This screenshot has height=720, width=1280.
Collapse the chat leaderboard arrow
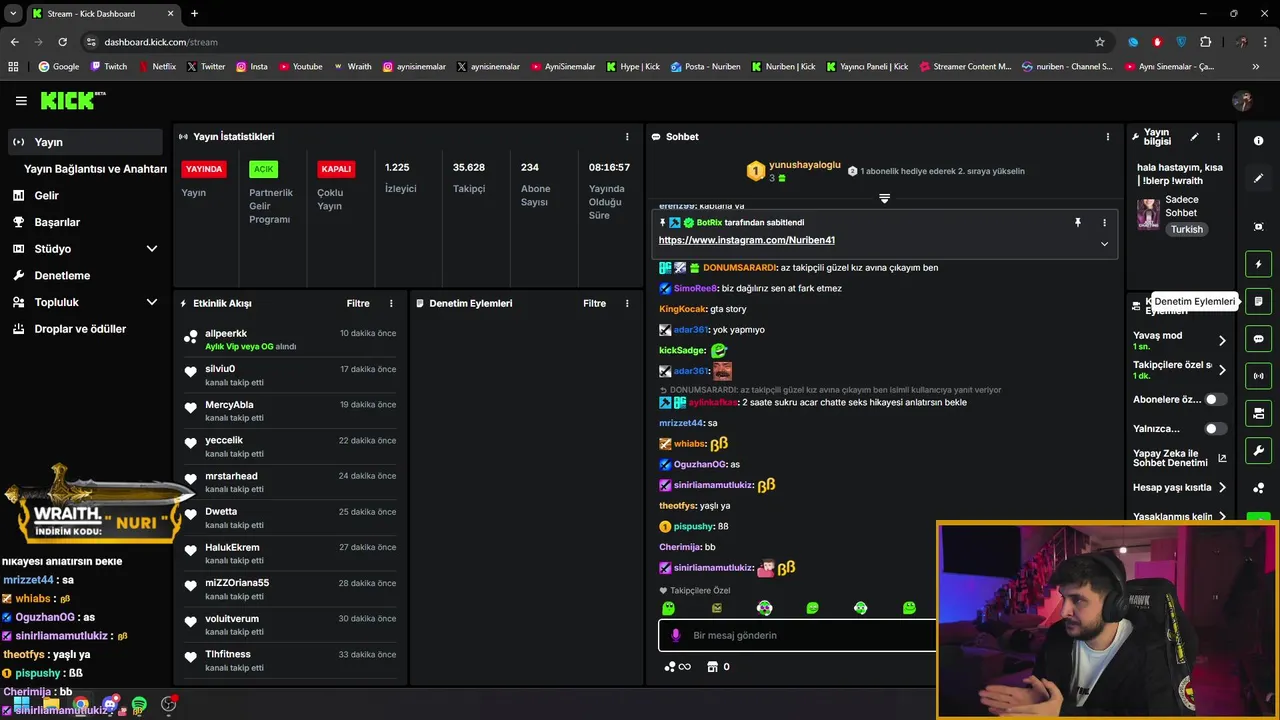[884, 198]
